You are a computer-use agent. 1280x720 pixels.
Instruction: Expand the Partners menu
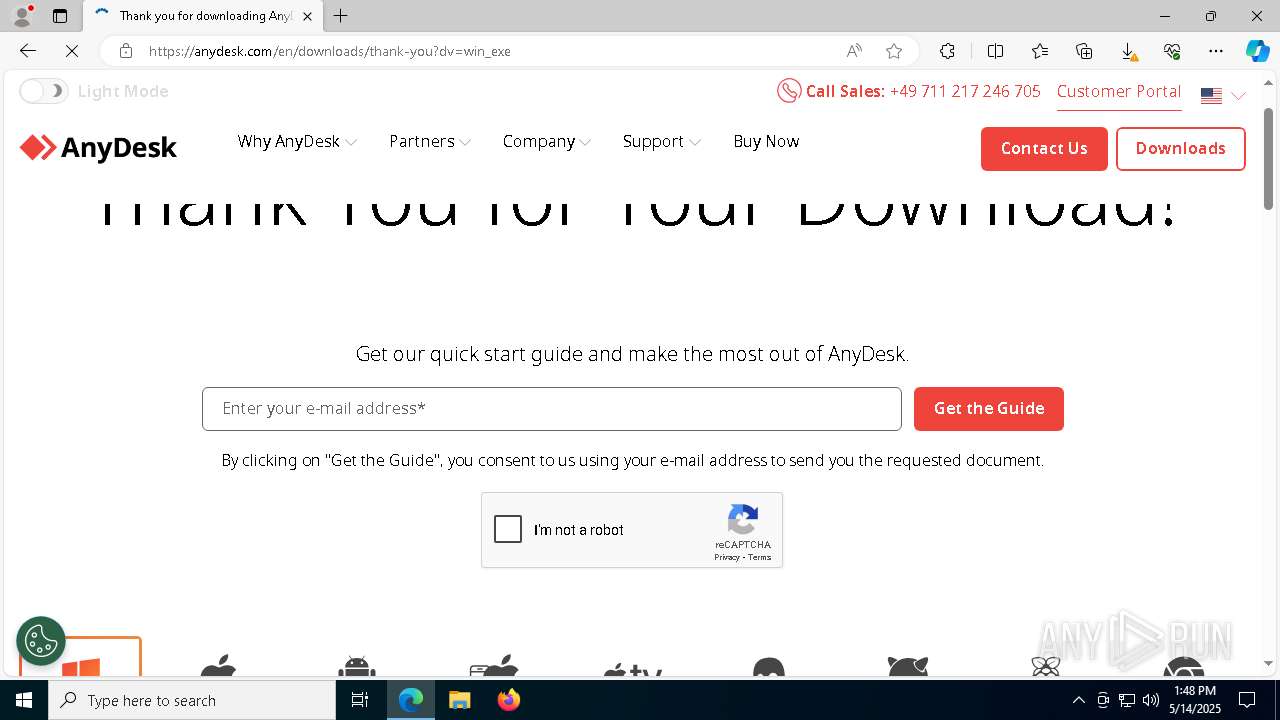(x=430, y=142)
